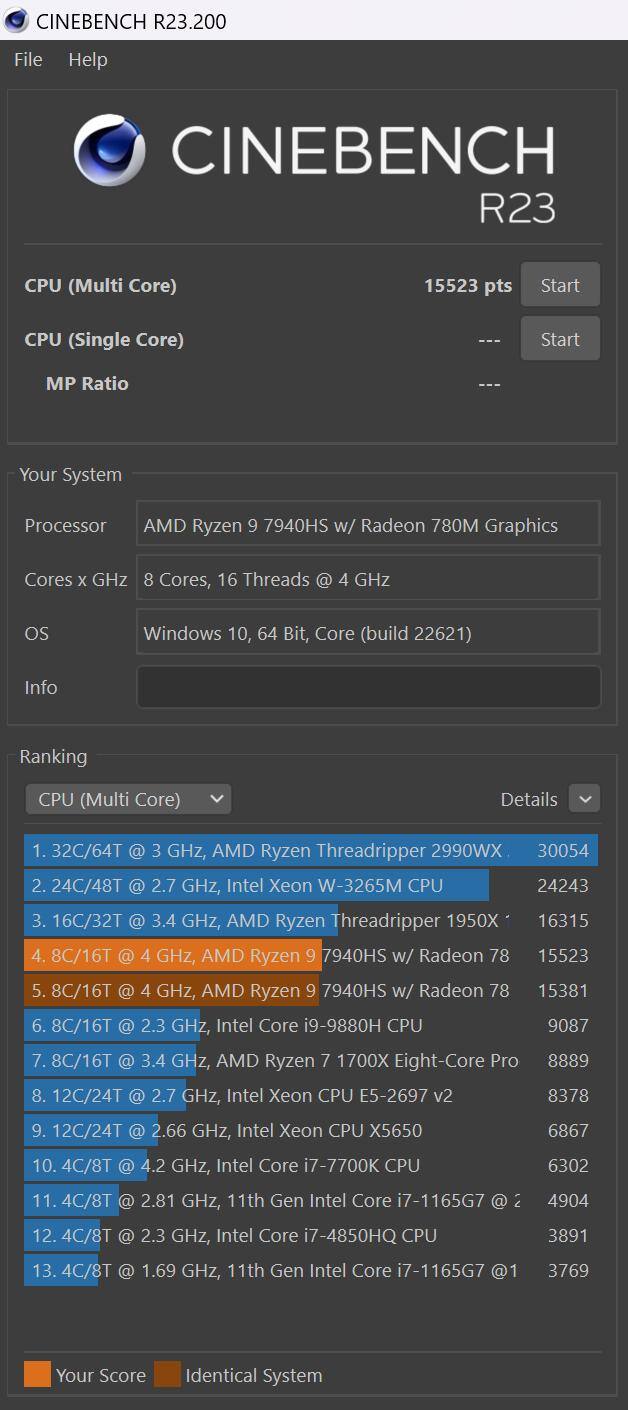Click the Info text field
The height and width of the screenshot is (1410, 628).
click(x=368, y=687)
